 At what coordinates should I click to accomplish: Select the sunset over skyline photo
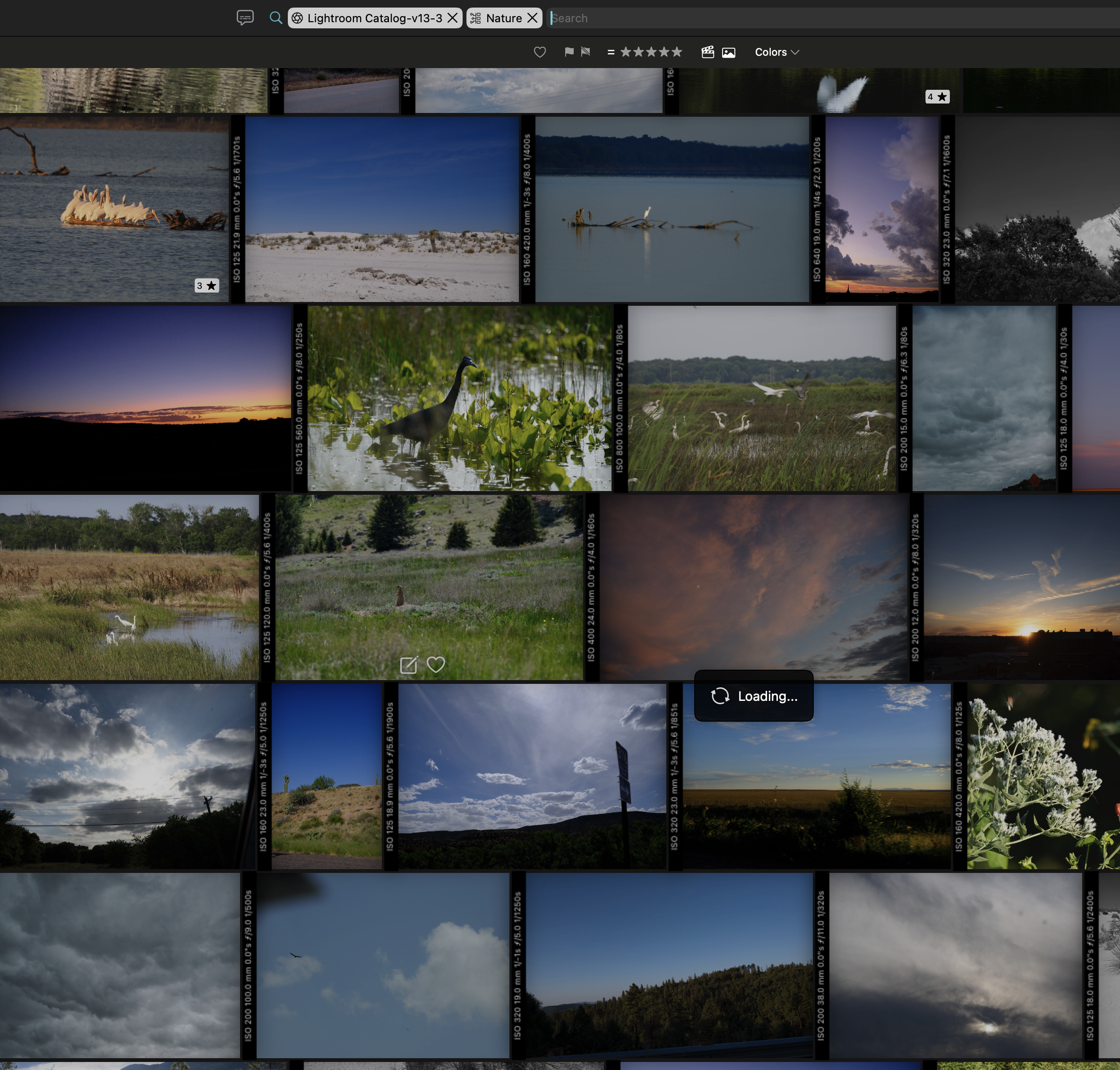coord(1022,587)
